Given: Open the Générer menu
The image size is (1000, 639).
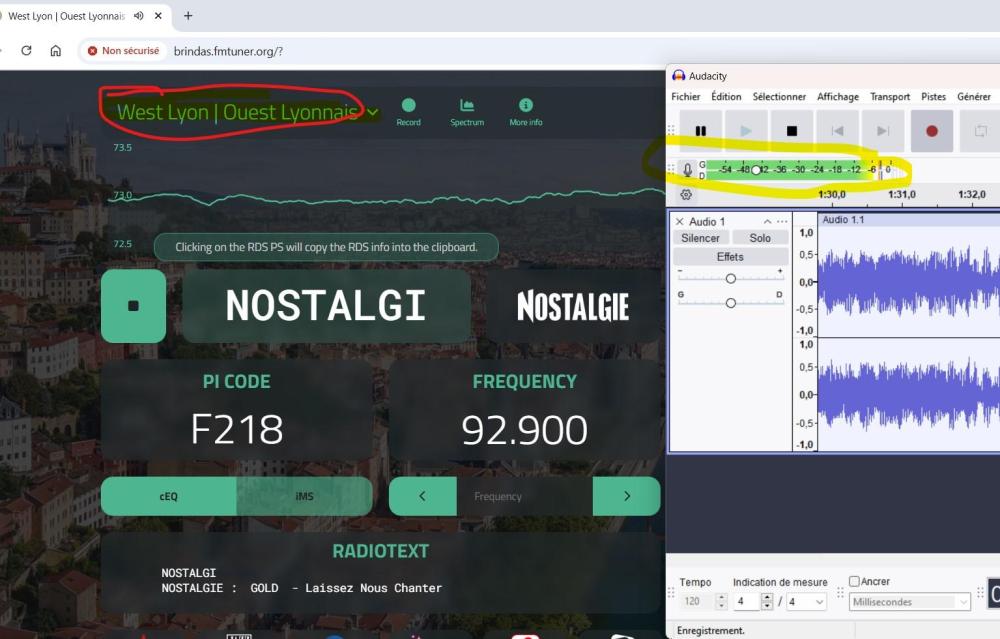Looking at the screenshot, I should click(974, 96).
